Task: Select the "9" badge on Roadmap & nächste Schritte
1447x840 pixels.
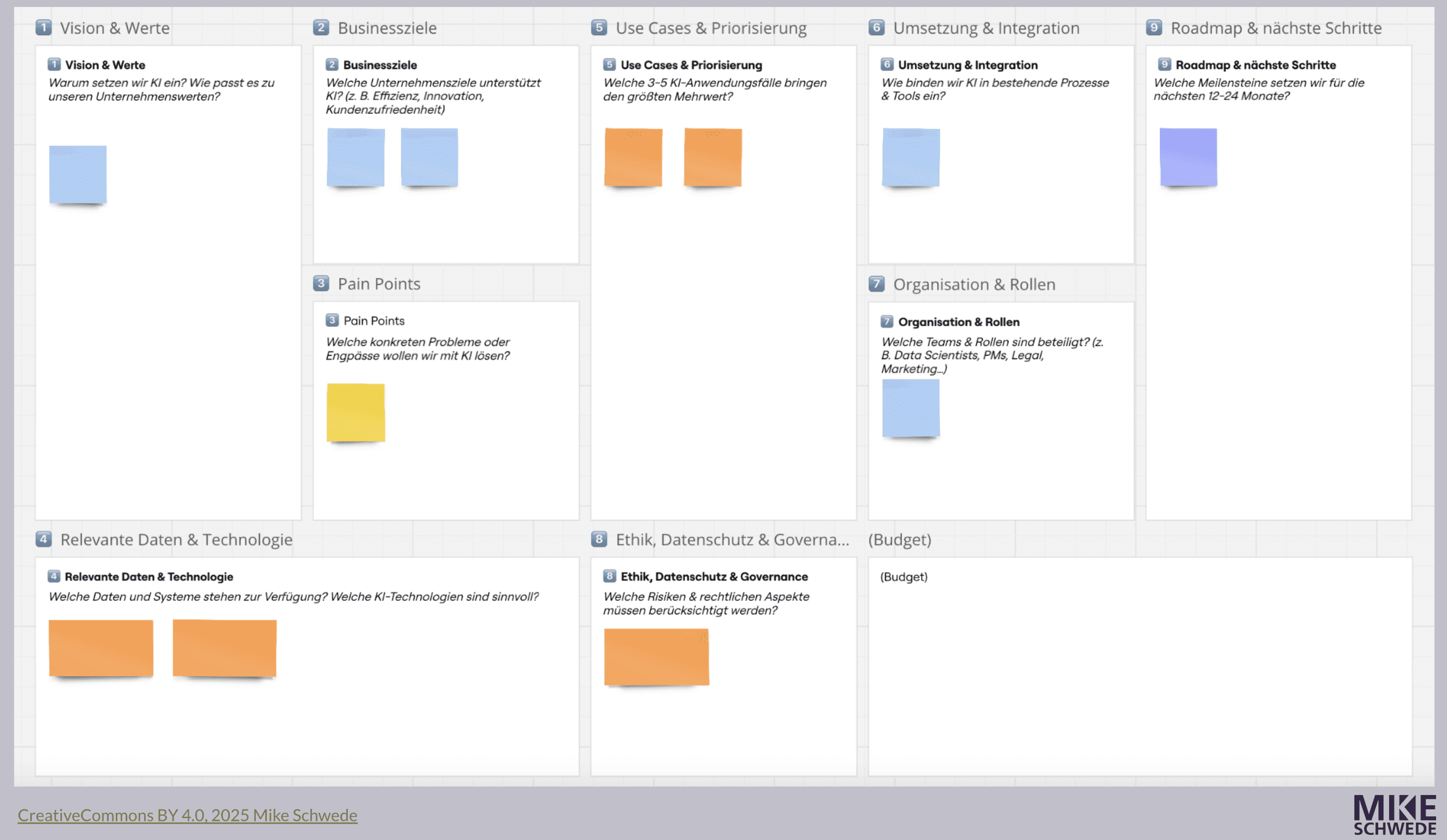Action: tap(1165, 65)
